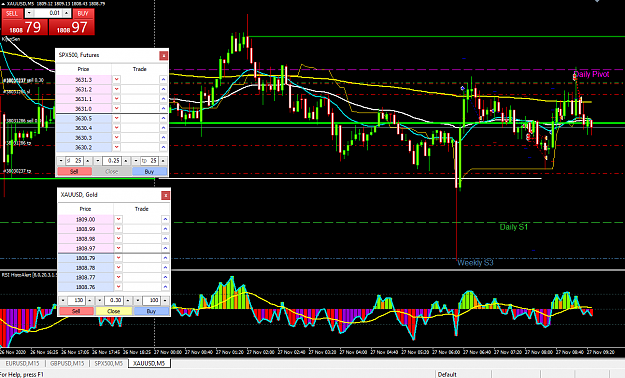Click the Gold take profit field showing 100
The width and height of the screenshot is (625, 378).
point(152,300)
